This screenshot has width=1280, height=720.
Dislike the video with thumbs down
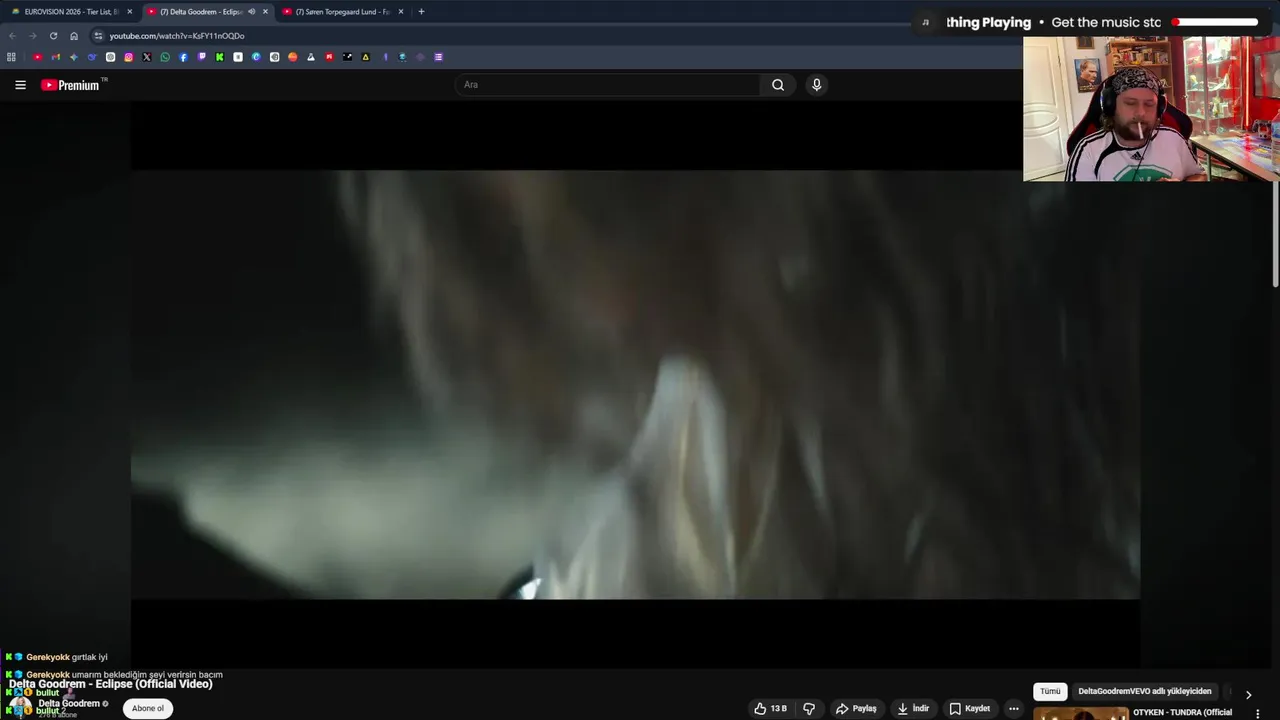(x=809, y=709)
